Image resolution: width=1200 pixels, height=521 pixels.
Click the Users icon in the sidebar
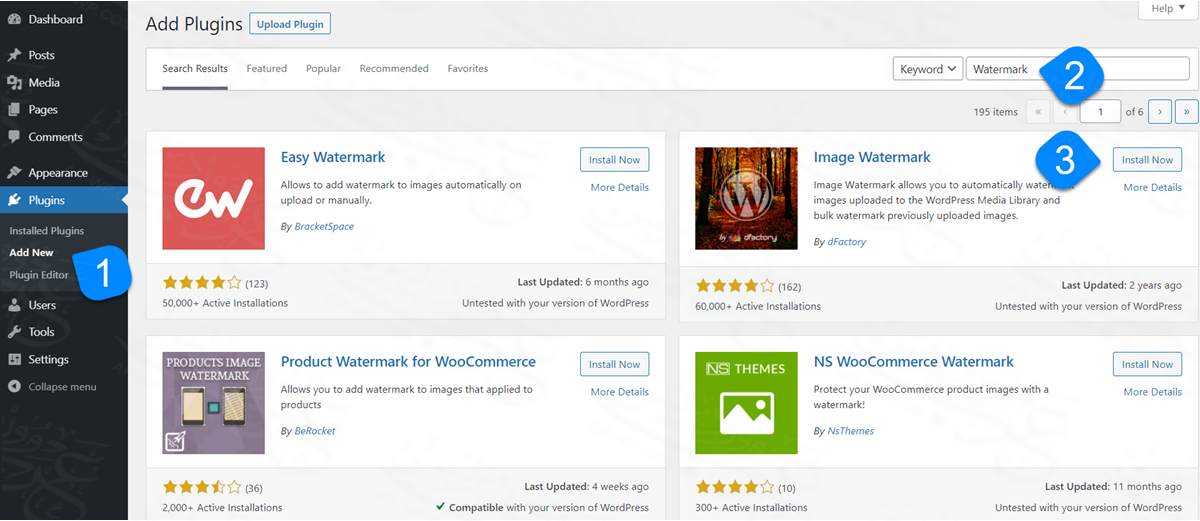click(14, 305)
